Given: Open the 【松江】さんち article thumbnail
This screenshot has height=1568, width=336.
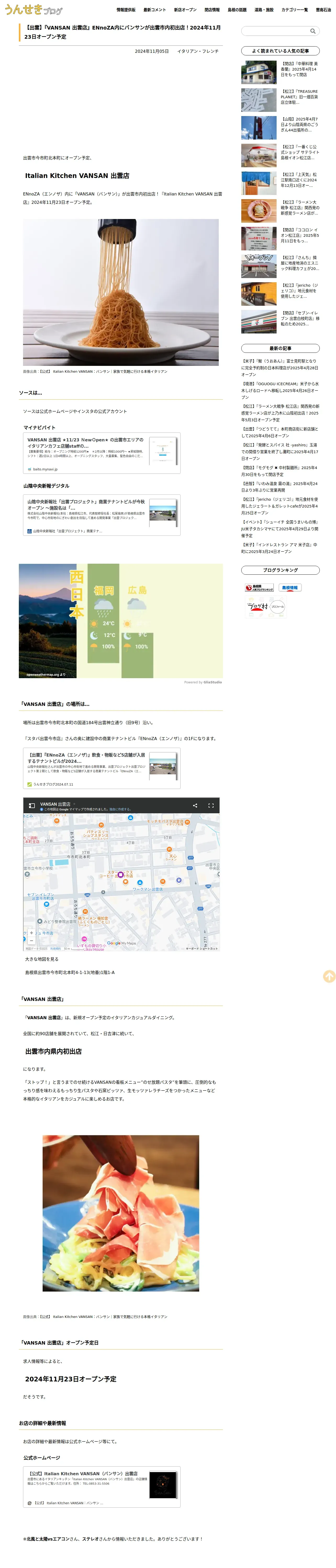Looking at the screenshot, I should pos(259,267).
